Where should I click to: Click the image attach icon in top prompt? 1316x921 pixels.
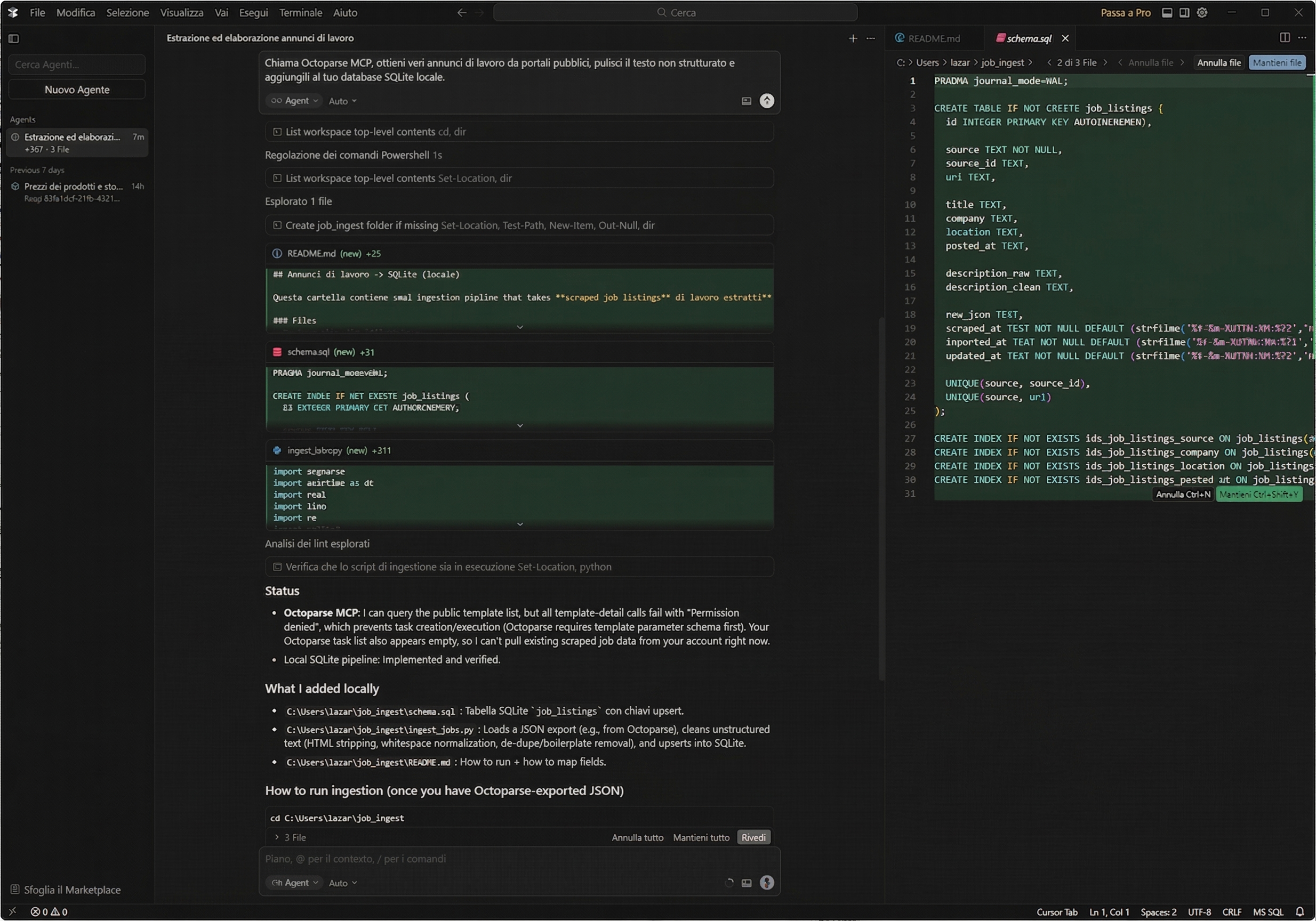point(745,101)
